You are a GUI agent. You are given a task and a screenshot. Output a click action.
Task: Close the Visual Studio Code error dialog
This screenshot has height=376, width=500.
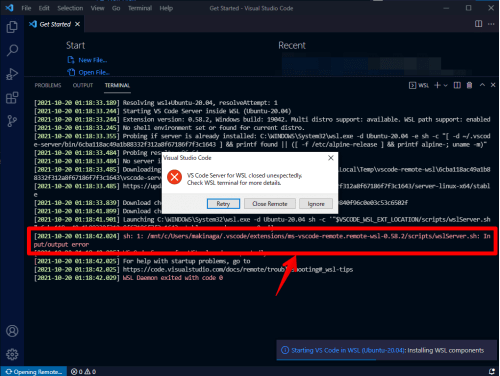point(331,158)
